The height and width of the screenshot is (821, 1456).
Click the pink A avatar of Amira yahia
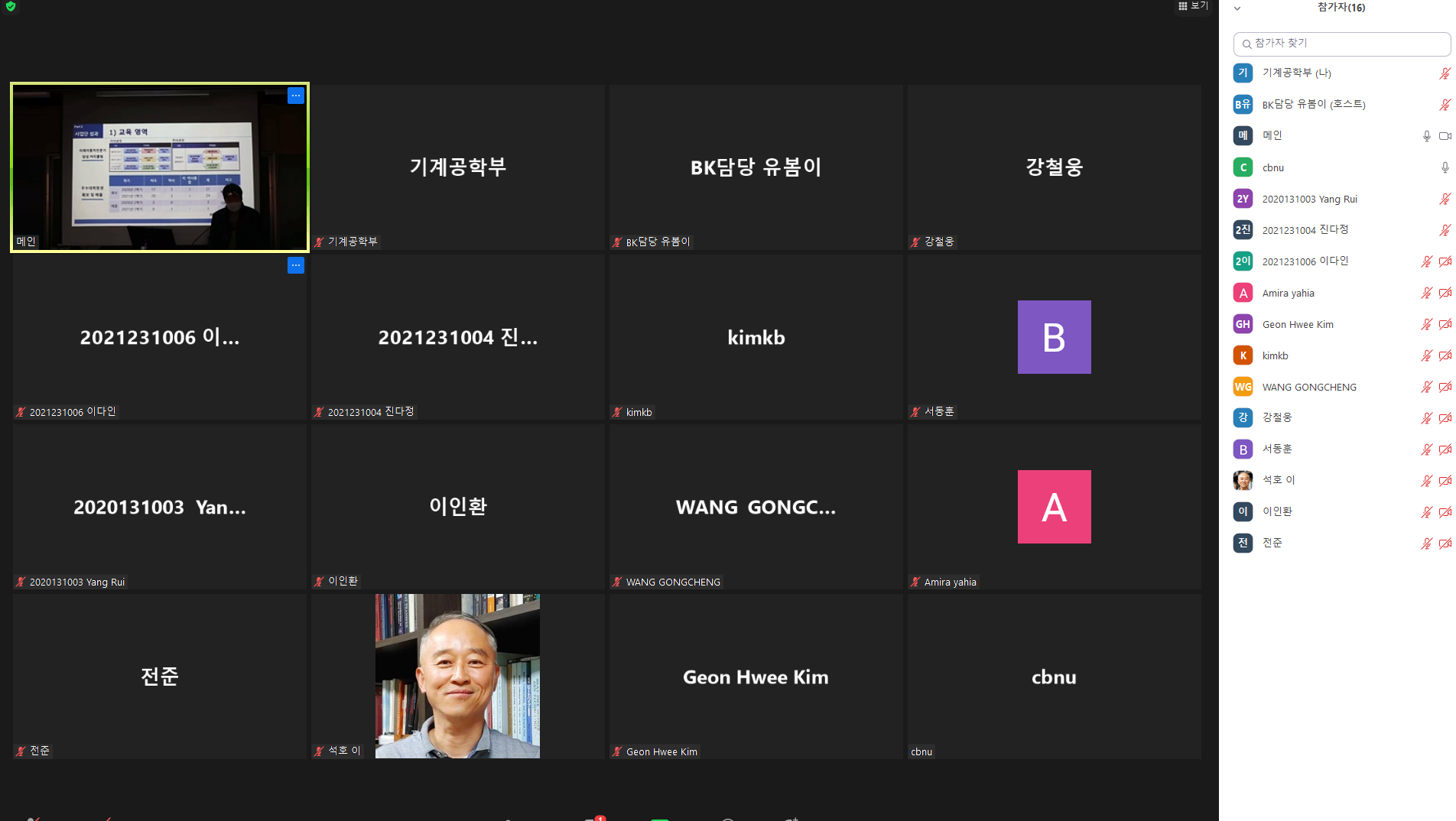point(1054,507)
